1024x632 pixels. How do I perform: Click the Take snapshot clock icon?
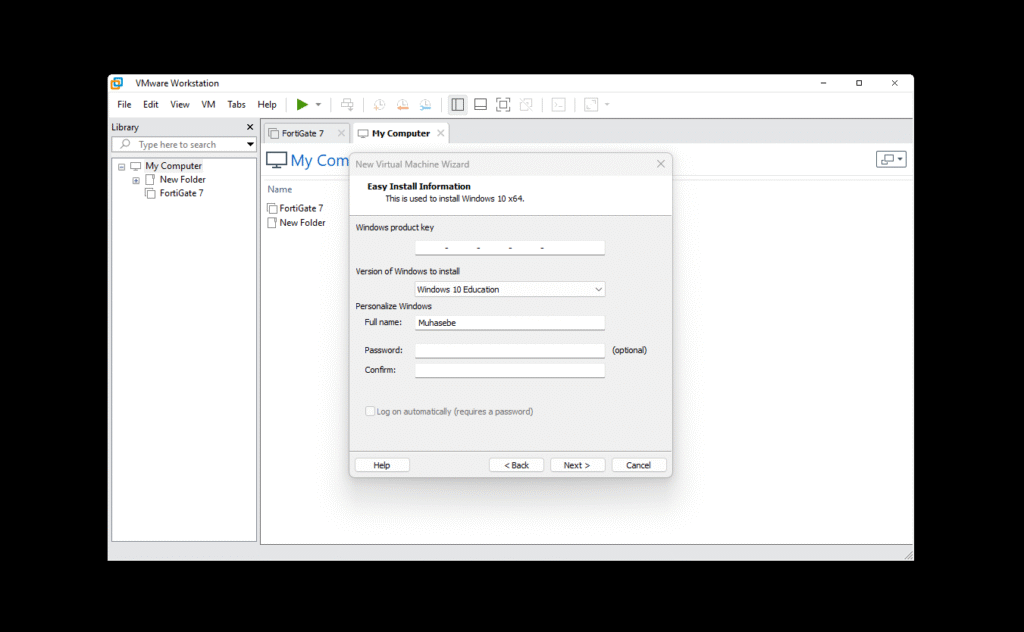pyautogui.click(x=379, y=105)
